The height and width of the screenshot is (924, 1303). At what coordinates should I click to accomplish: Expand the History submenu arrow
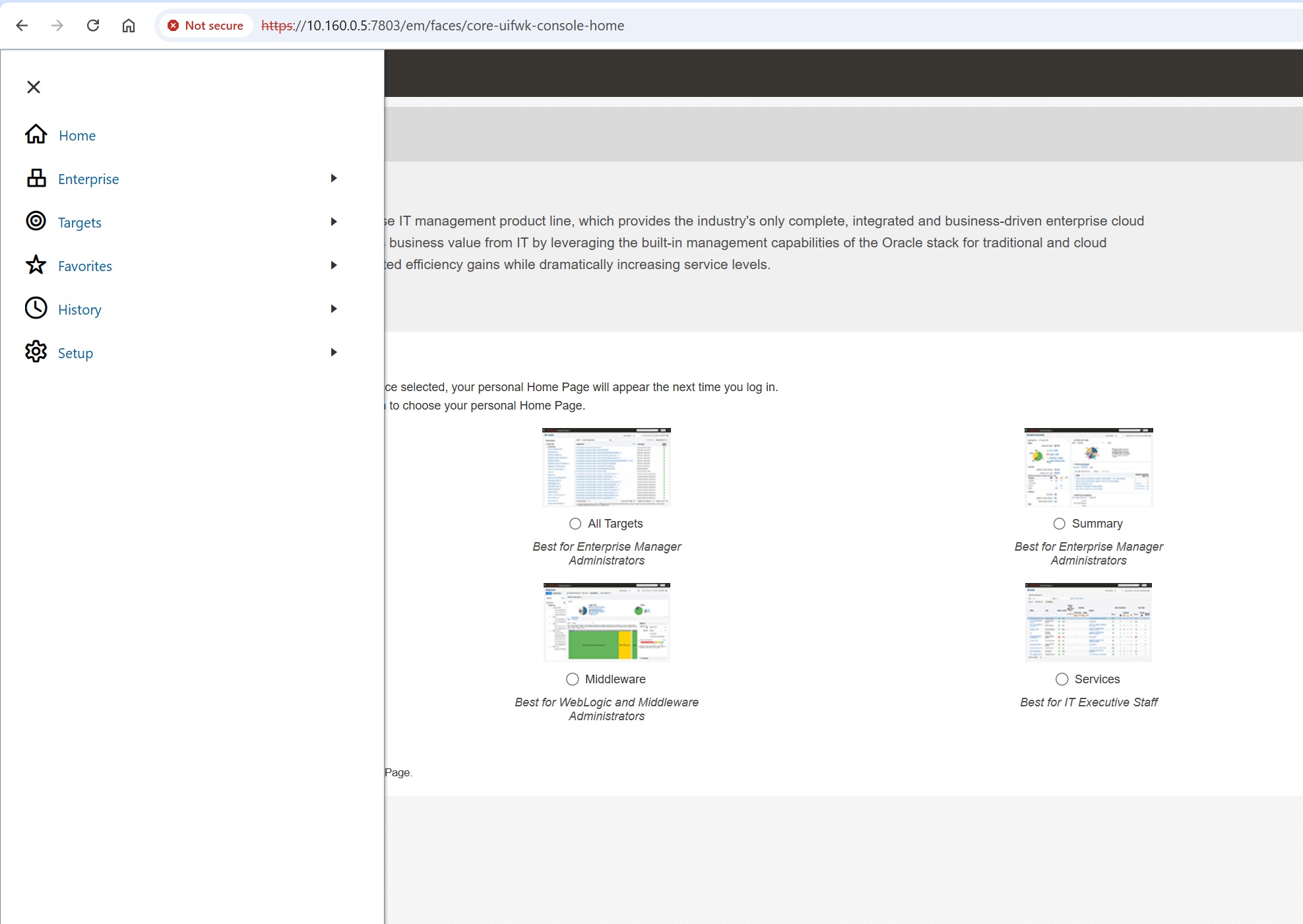(334, 309)
